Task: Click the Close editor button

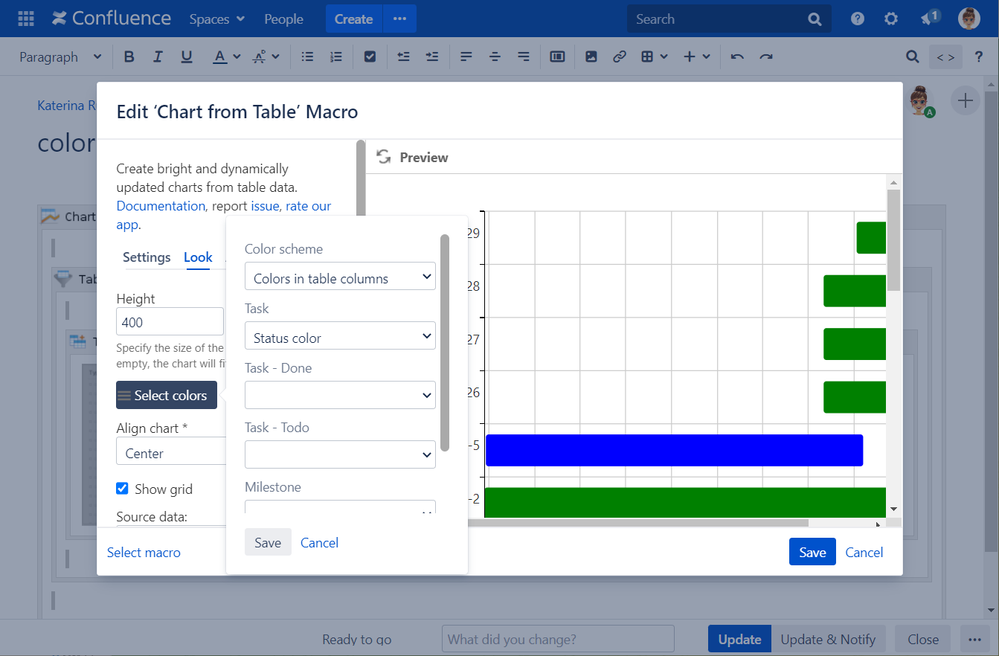Action: click(x=923, y=639)
